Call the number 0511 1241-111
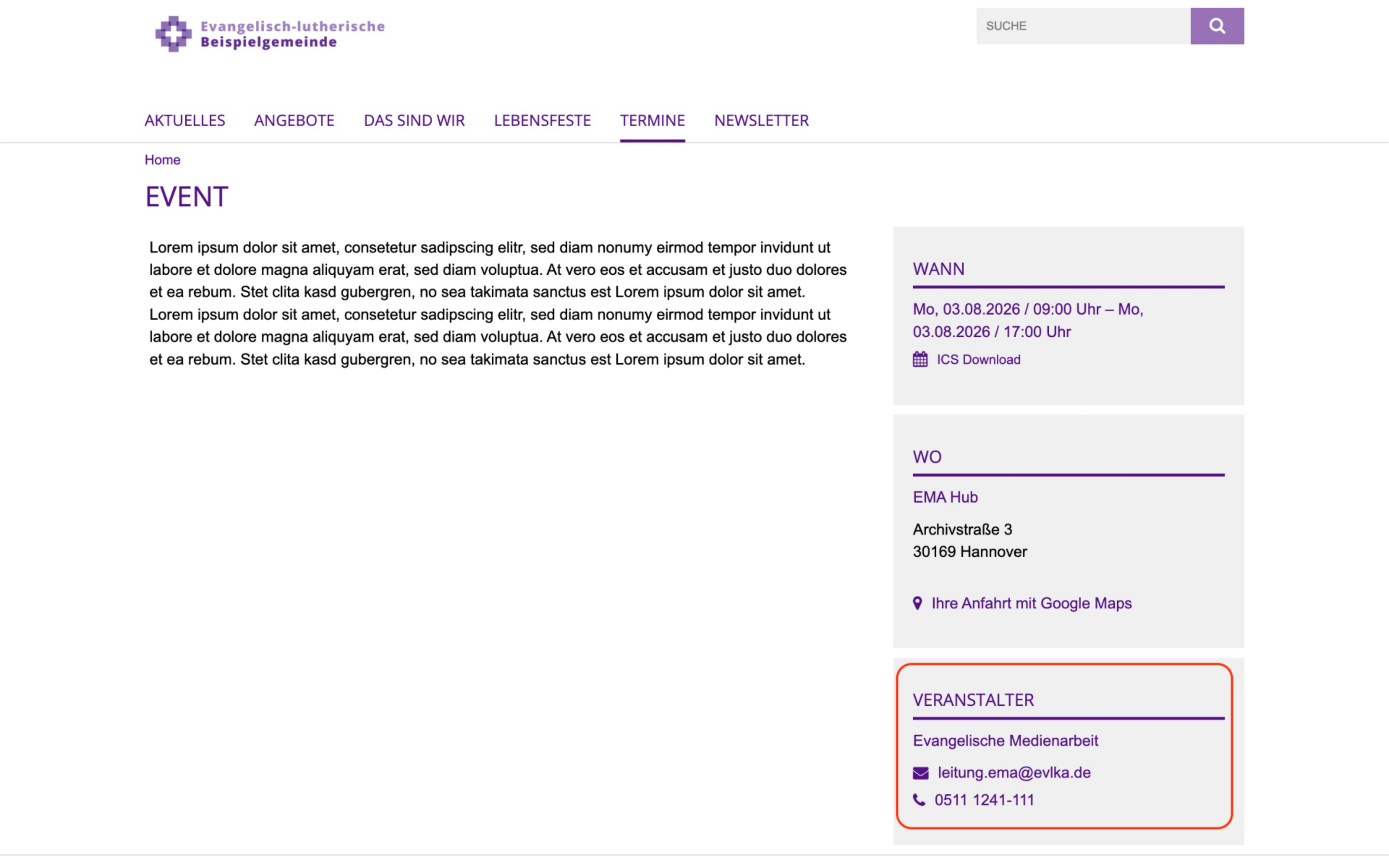 (984, 800)
